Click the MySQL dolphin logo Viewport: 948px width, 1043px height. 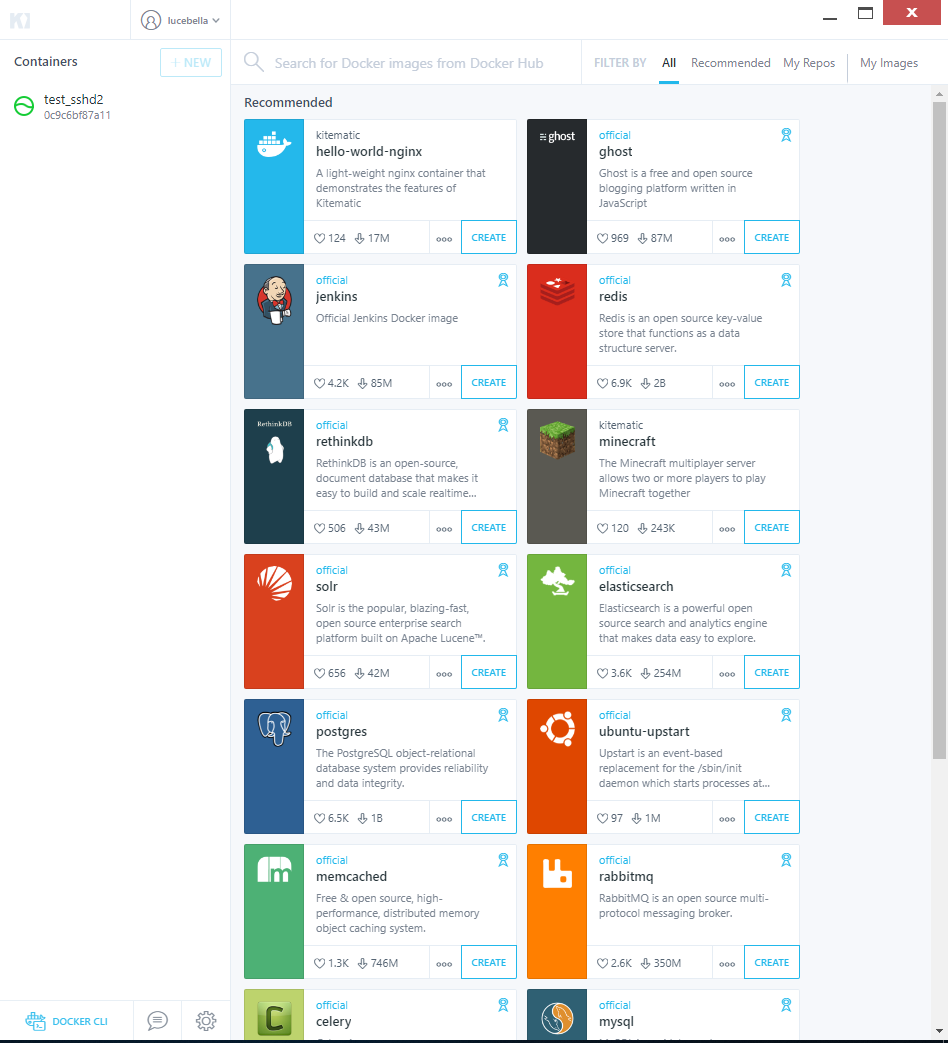[x=557, y=1018]
